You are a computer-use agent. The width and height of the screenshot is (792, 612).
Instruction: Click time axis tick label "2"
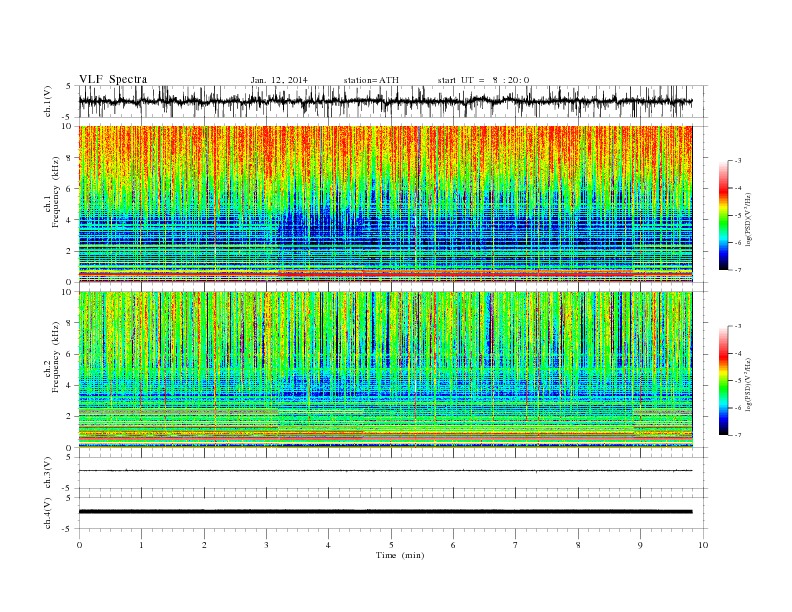click(x=204, y=545)
